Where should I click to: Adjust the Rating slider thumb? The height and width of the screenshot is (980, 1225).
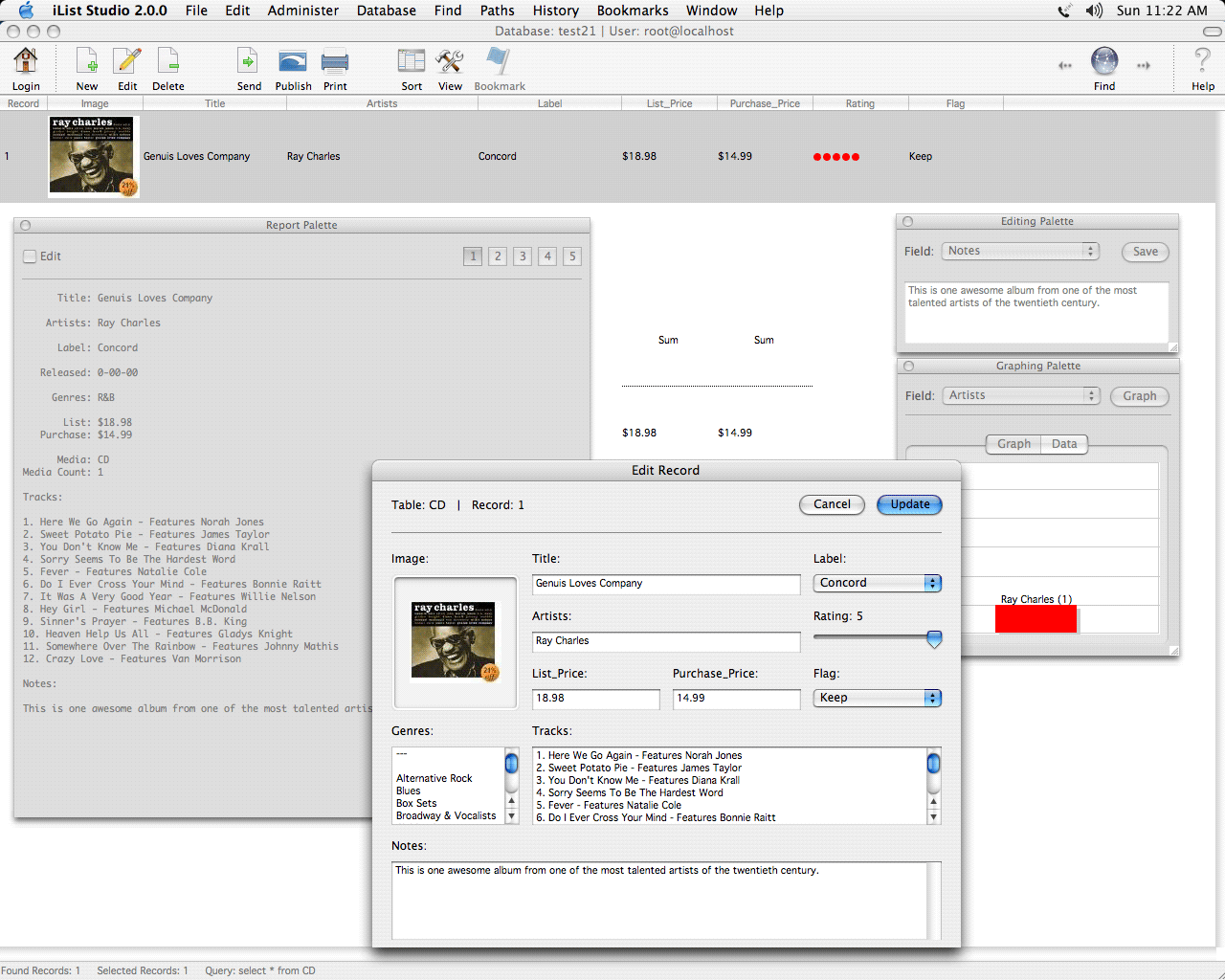935,639
